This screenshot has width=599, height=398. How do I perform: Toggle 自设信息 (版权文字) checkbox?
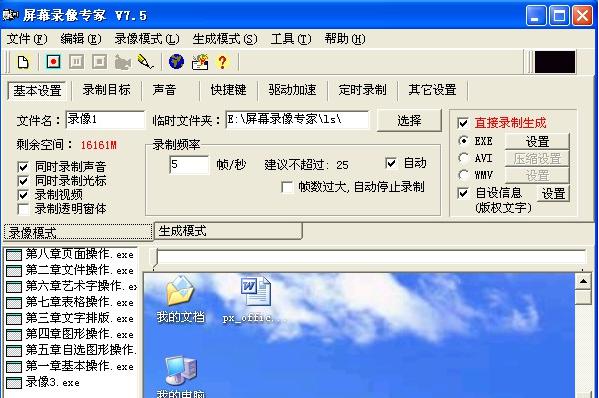coord(463,193)
